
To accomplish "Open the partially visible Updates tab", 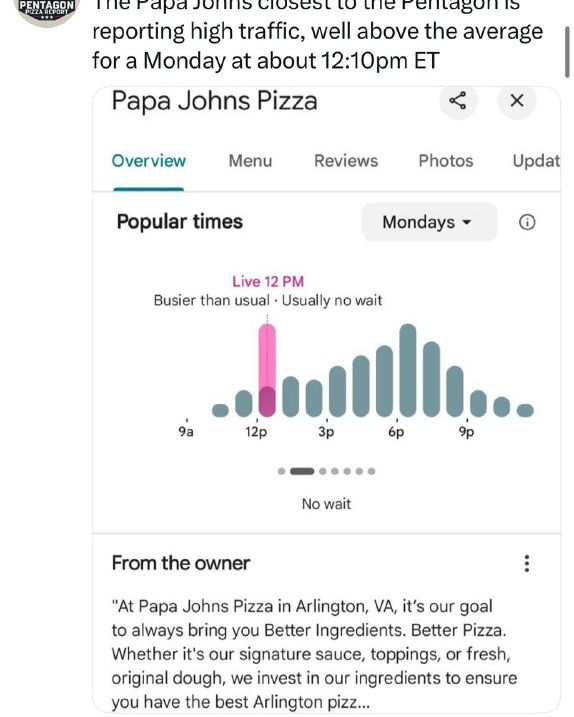I will coord(536,161).
